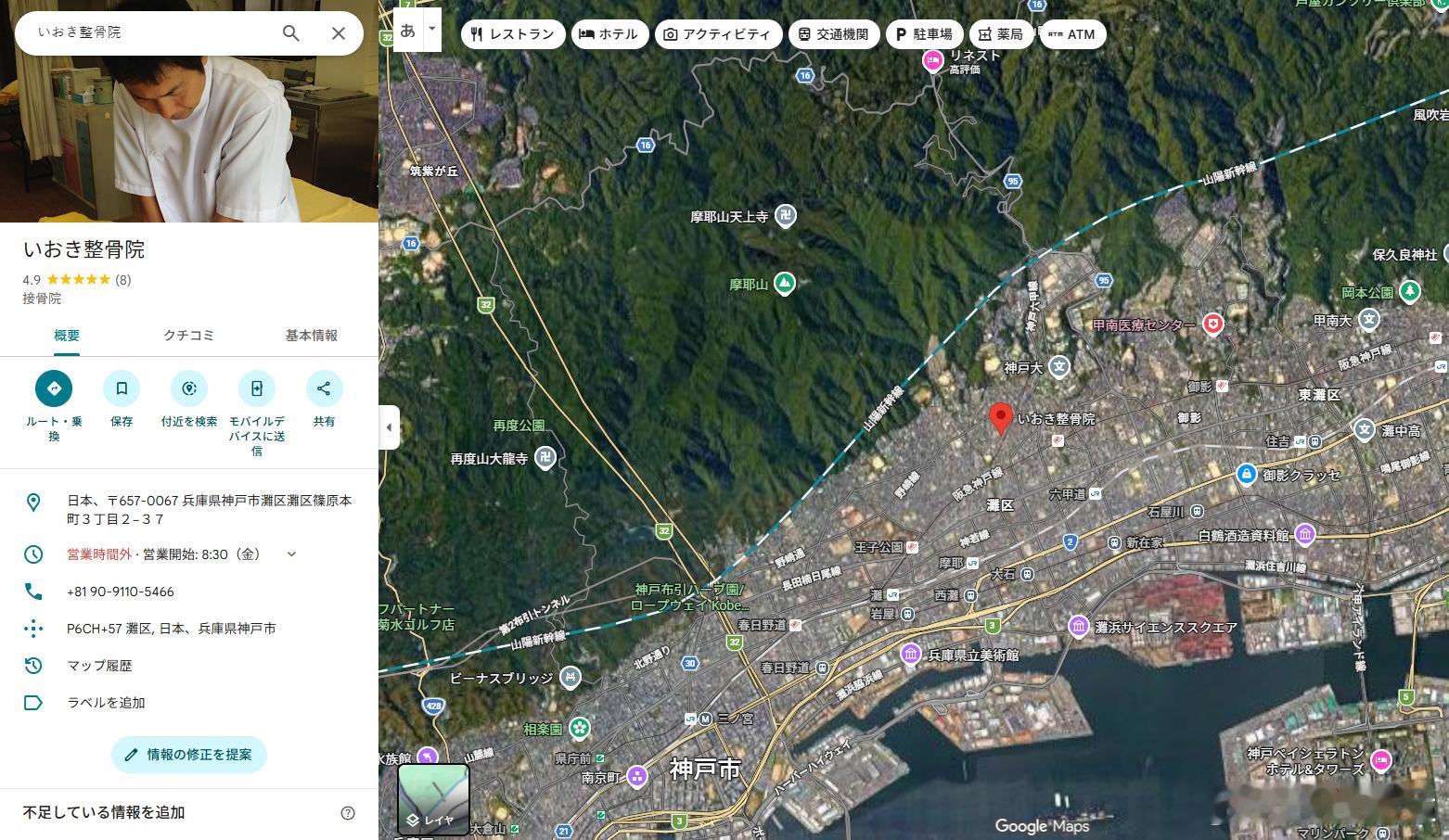The height and width of the screenshot is (840, 1449).
Task: Click the plus code P6CH+57 row
Action: [189, 629]
